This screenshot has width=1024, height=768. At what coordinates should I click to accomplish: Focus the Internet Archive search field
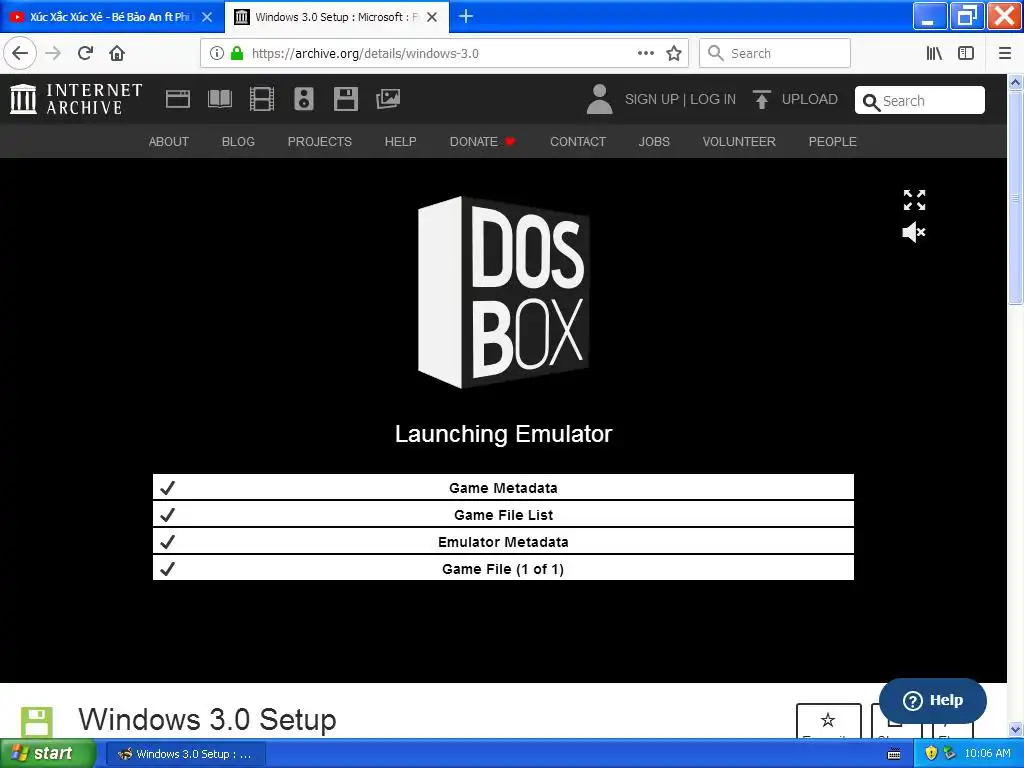tap(920, 101)
